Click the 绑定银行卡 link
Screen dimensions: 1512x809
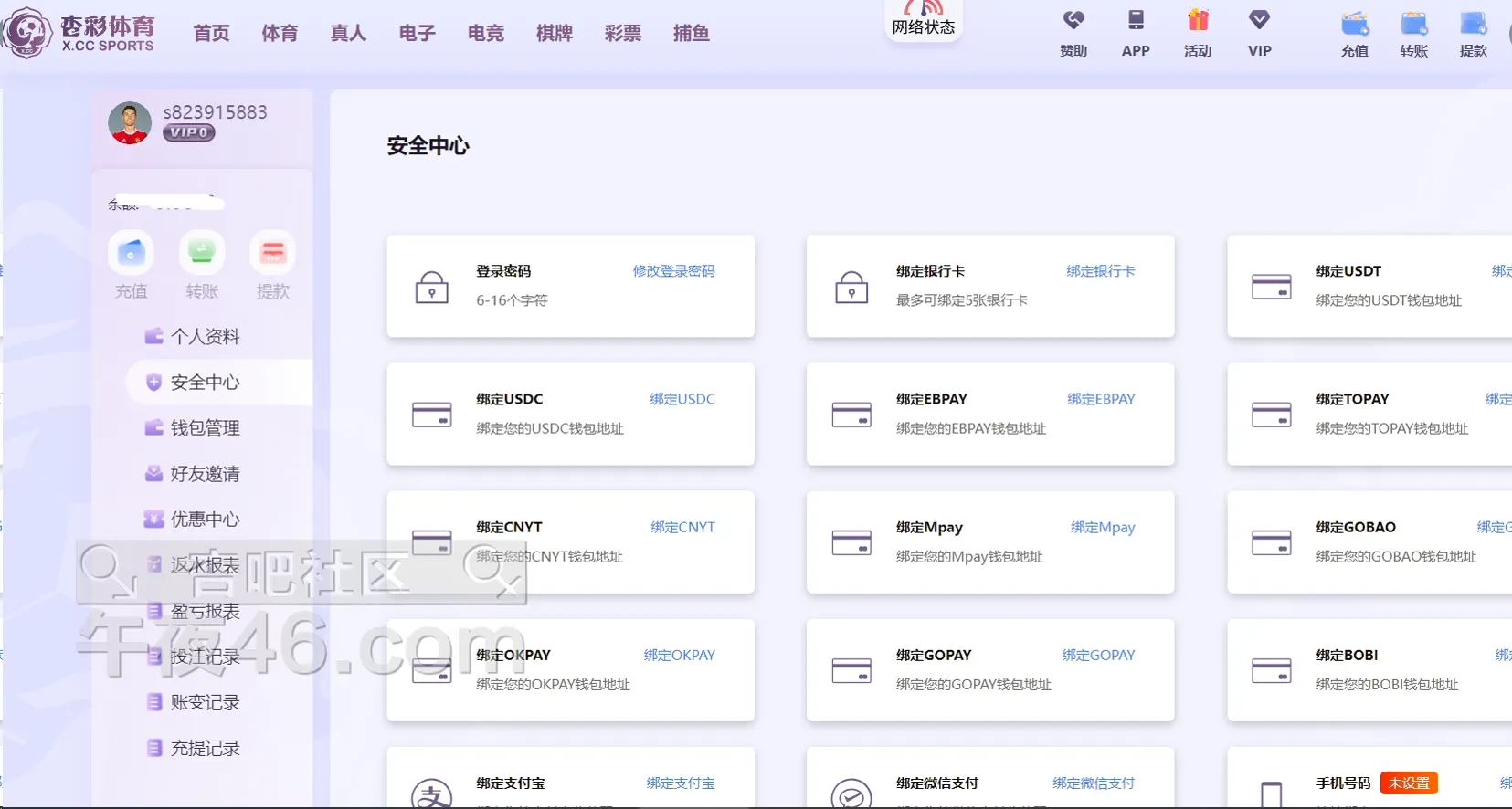(x=1100, y=271)
